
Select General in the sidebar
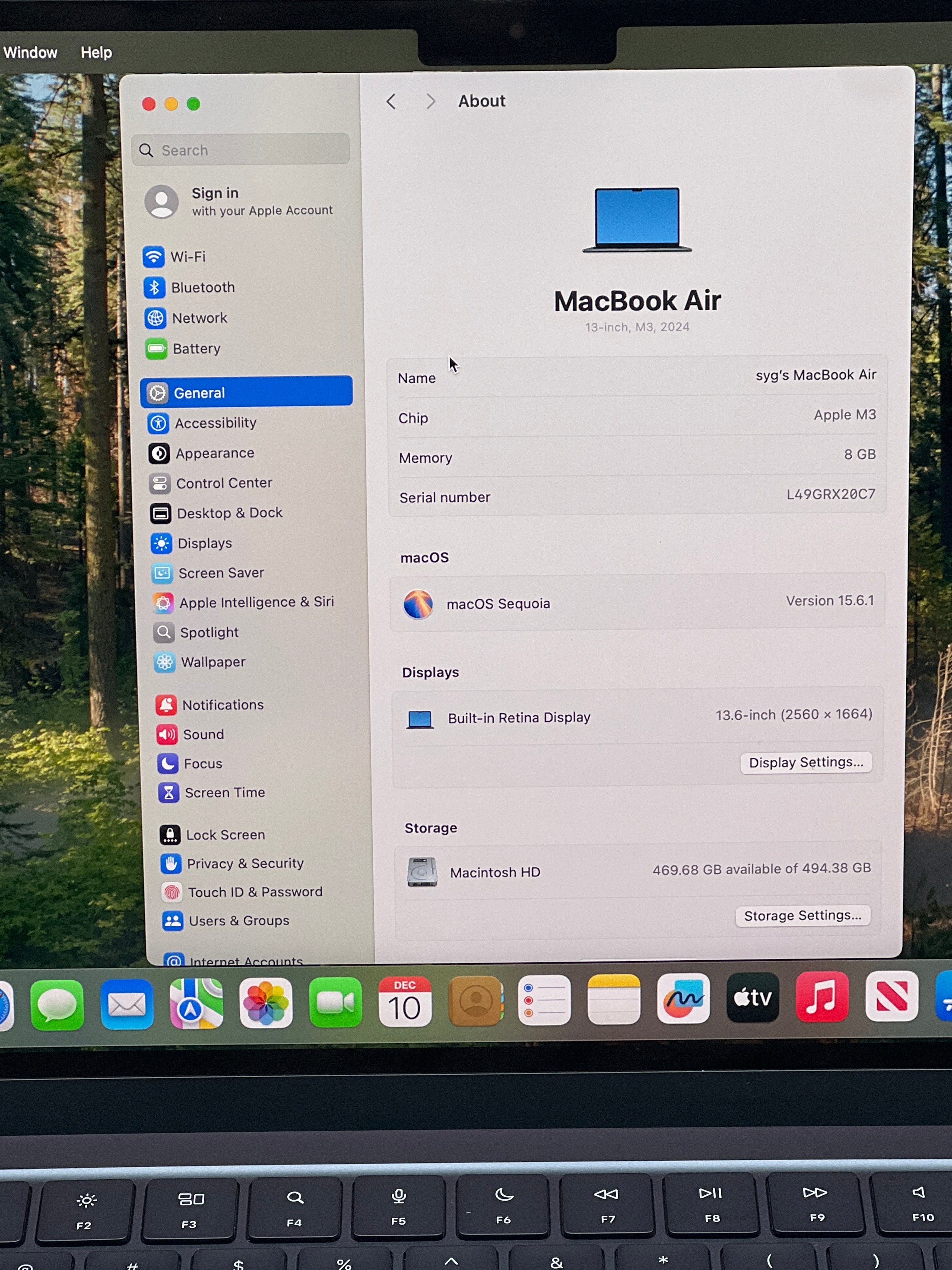click(x=247, y=392)
